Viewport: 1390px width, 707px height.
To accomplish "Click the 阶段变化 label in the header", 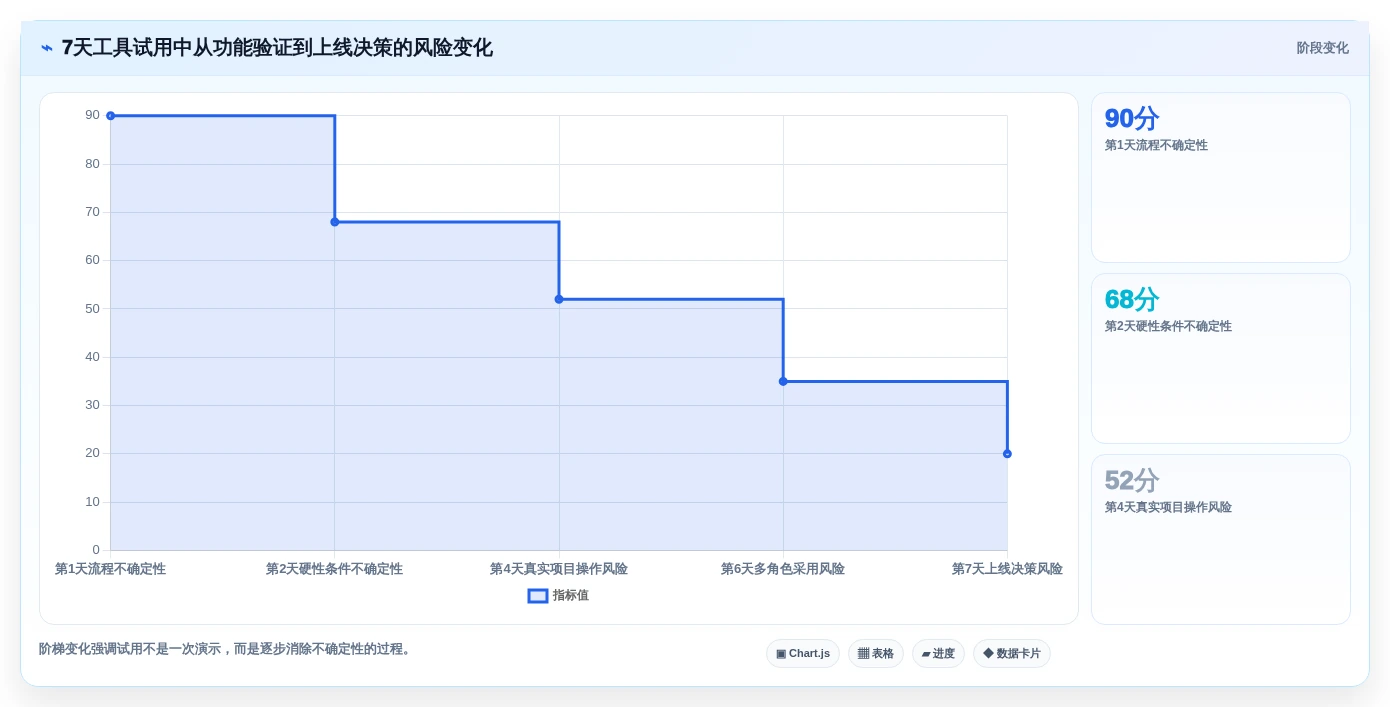I will [1322, 48].
